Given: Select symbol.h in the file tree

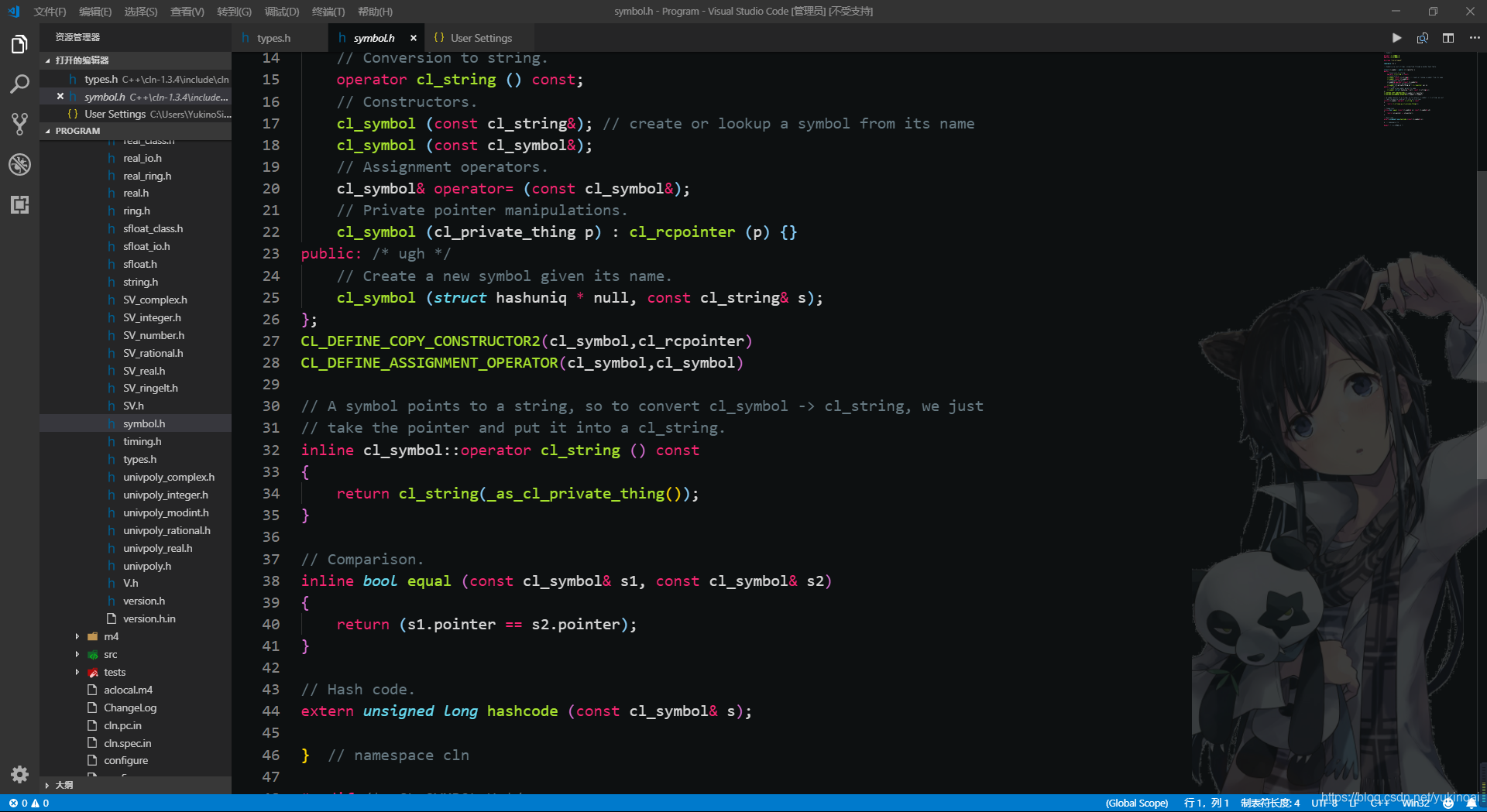Looking at the screenshot, I should [143, 423].
